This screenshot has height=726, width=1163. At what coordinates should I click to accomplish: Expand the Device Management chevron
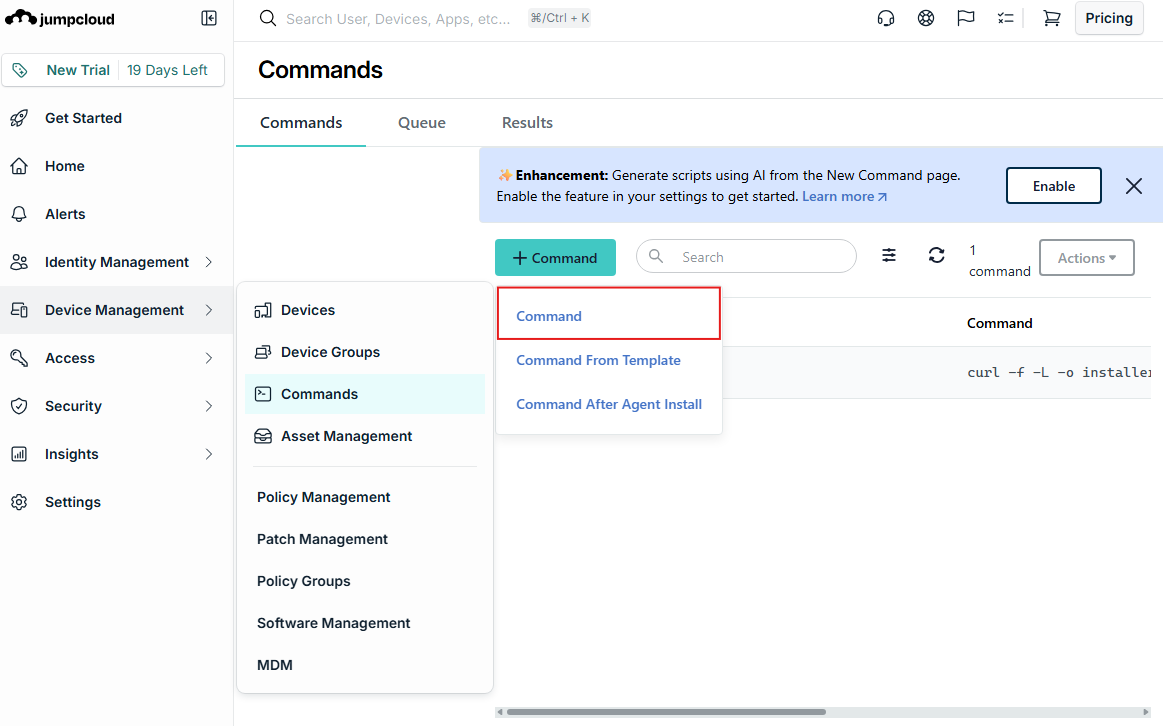point(209,310)
